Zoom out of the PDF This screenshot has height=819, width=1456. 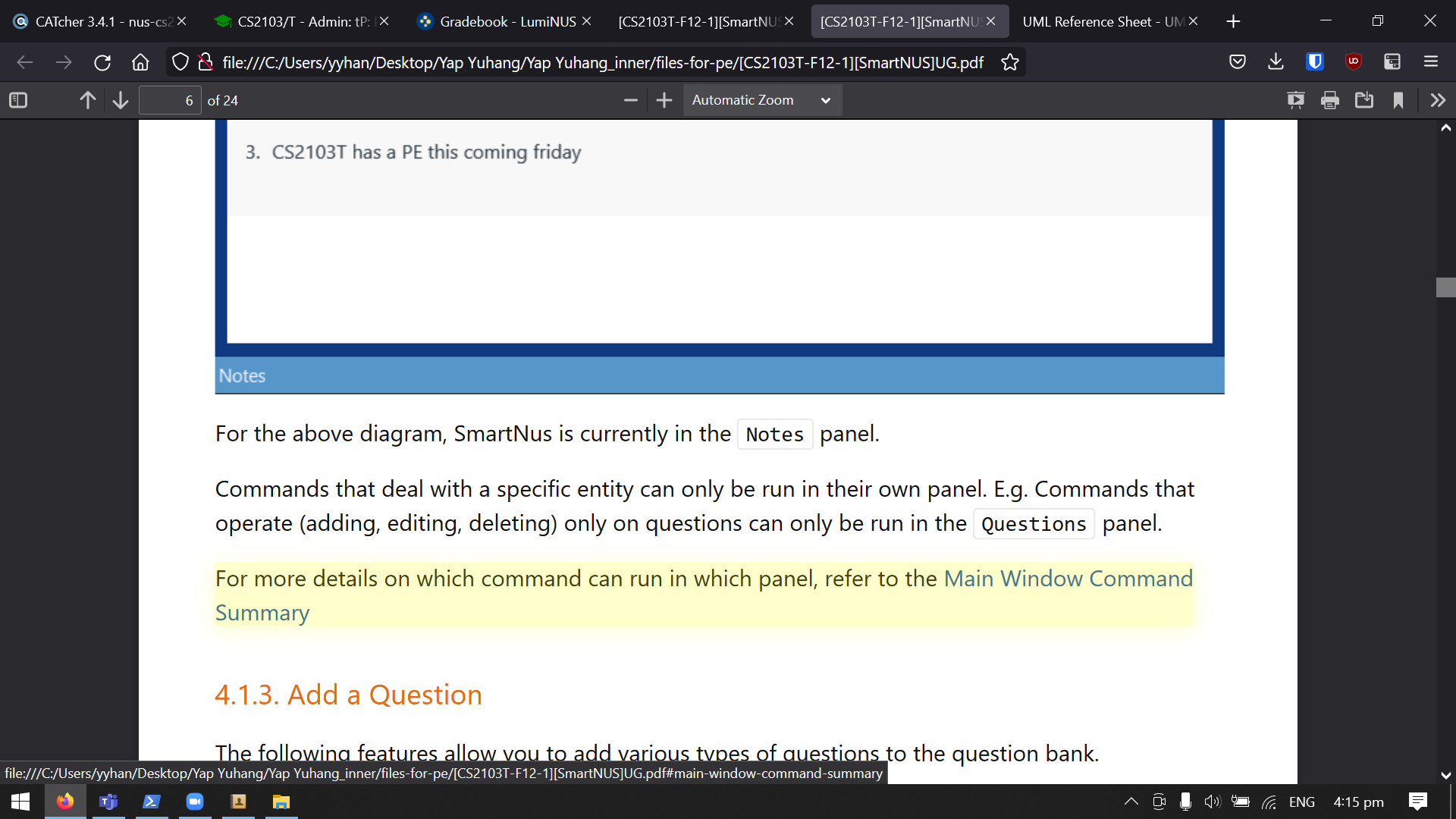tap(630, 100)
